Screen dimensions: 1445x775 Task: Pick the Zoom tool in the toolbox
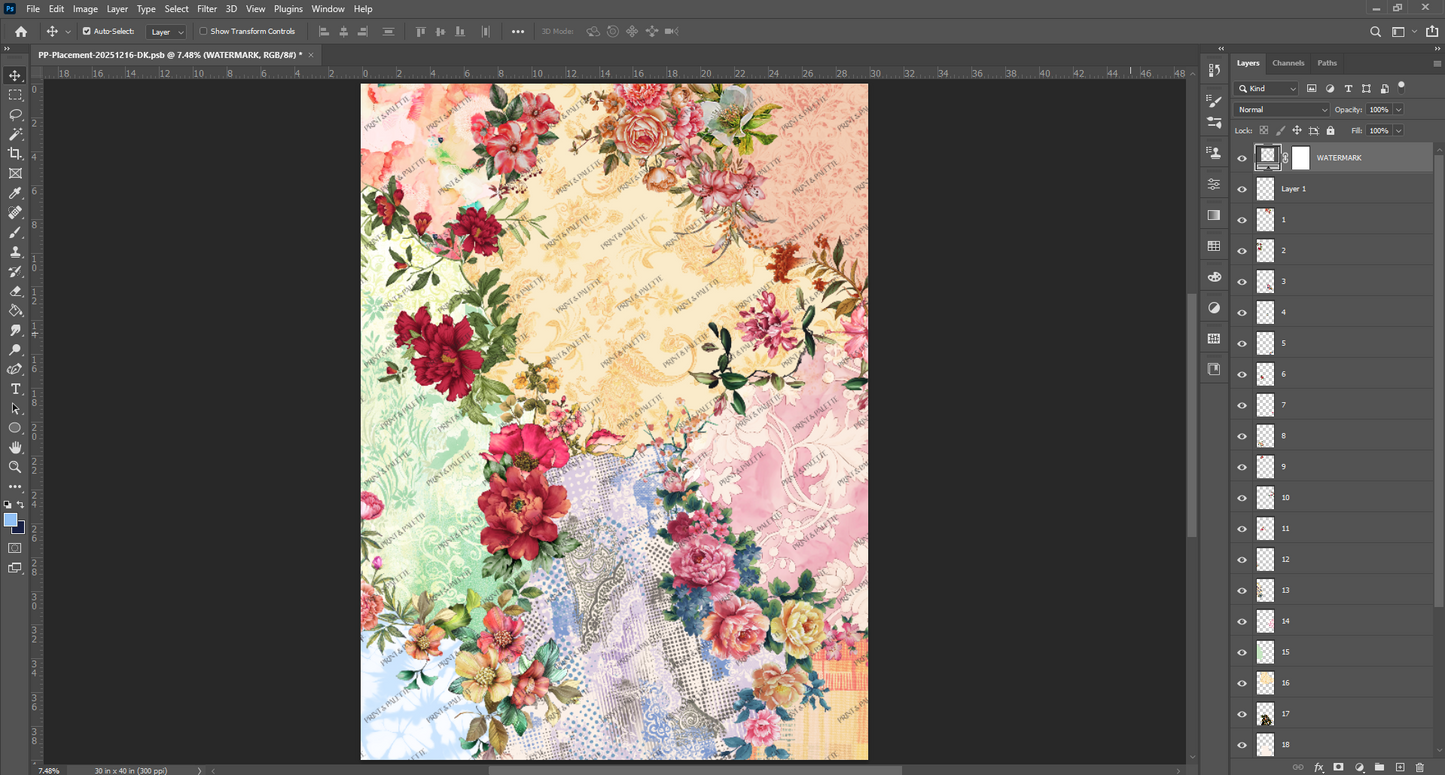pos(15,467)
